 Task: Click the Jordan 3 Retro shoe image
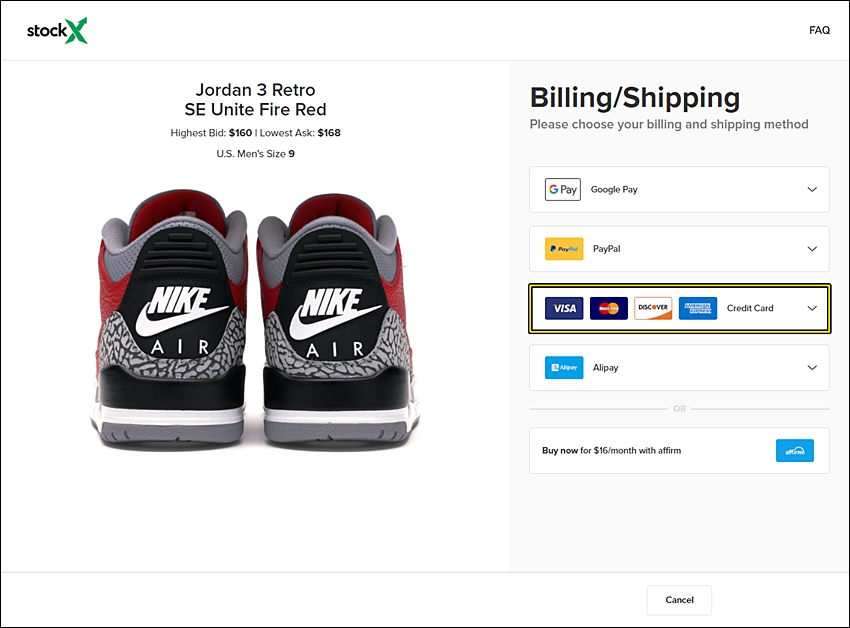click(255, 315)
